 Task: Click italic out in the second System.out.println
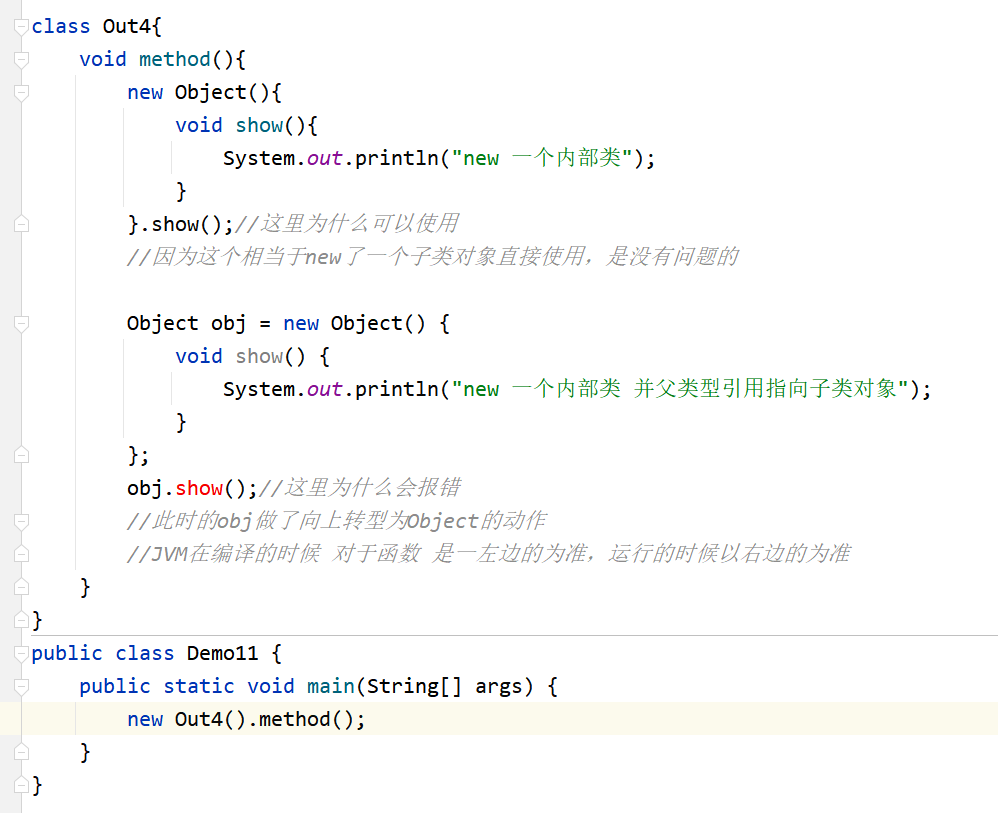(x=325, y=389)
